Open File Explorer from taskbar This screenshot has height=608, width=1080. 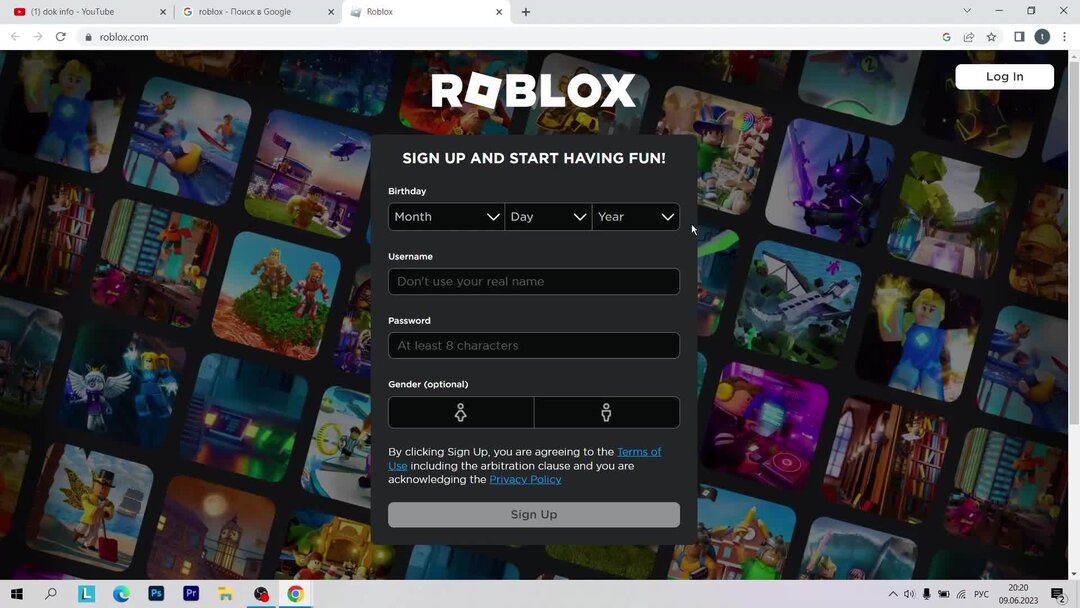(x=226, y=594)
